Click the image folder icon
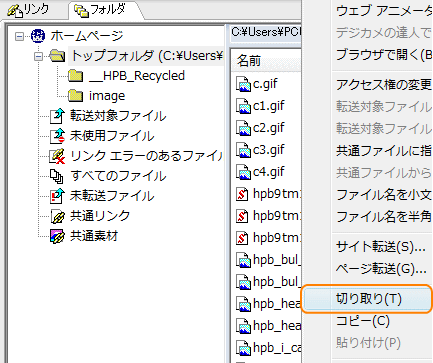This screenshot has width=433, height=363. coord(76,96)
